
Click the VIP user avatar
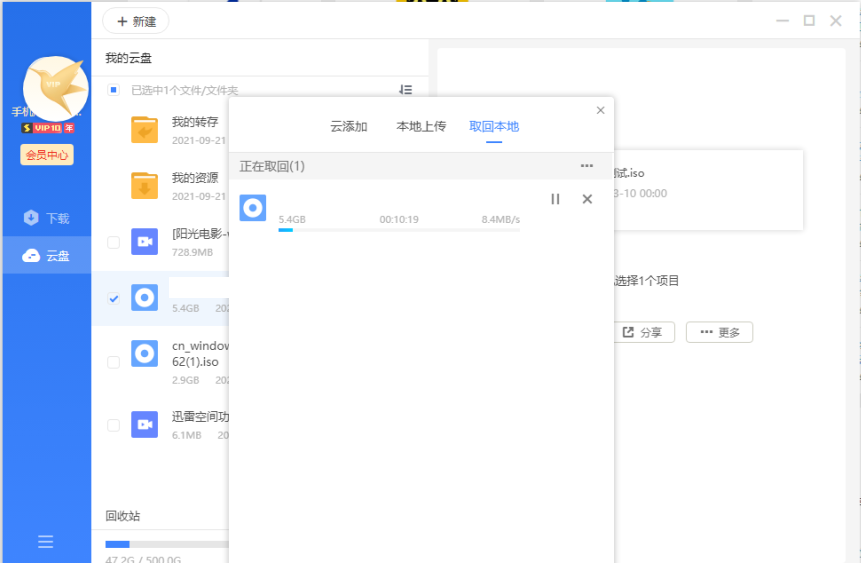pos(55,88)
